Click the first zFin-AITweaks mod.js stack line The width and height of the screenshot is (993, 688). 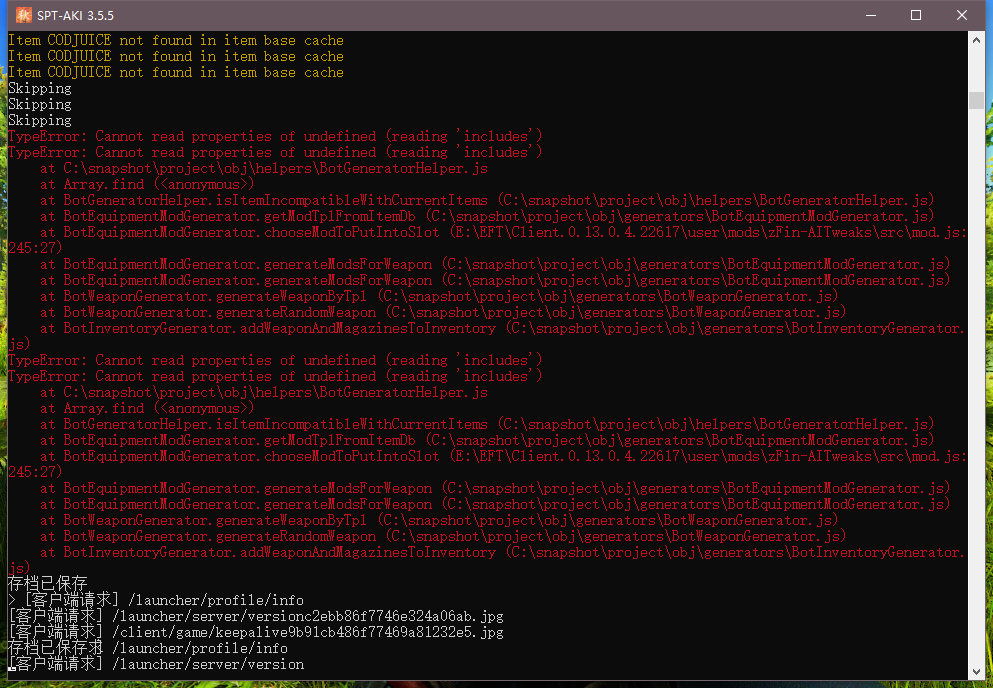tap(500, 233)
